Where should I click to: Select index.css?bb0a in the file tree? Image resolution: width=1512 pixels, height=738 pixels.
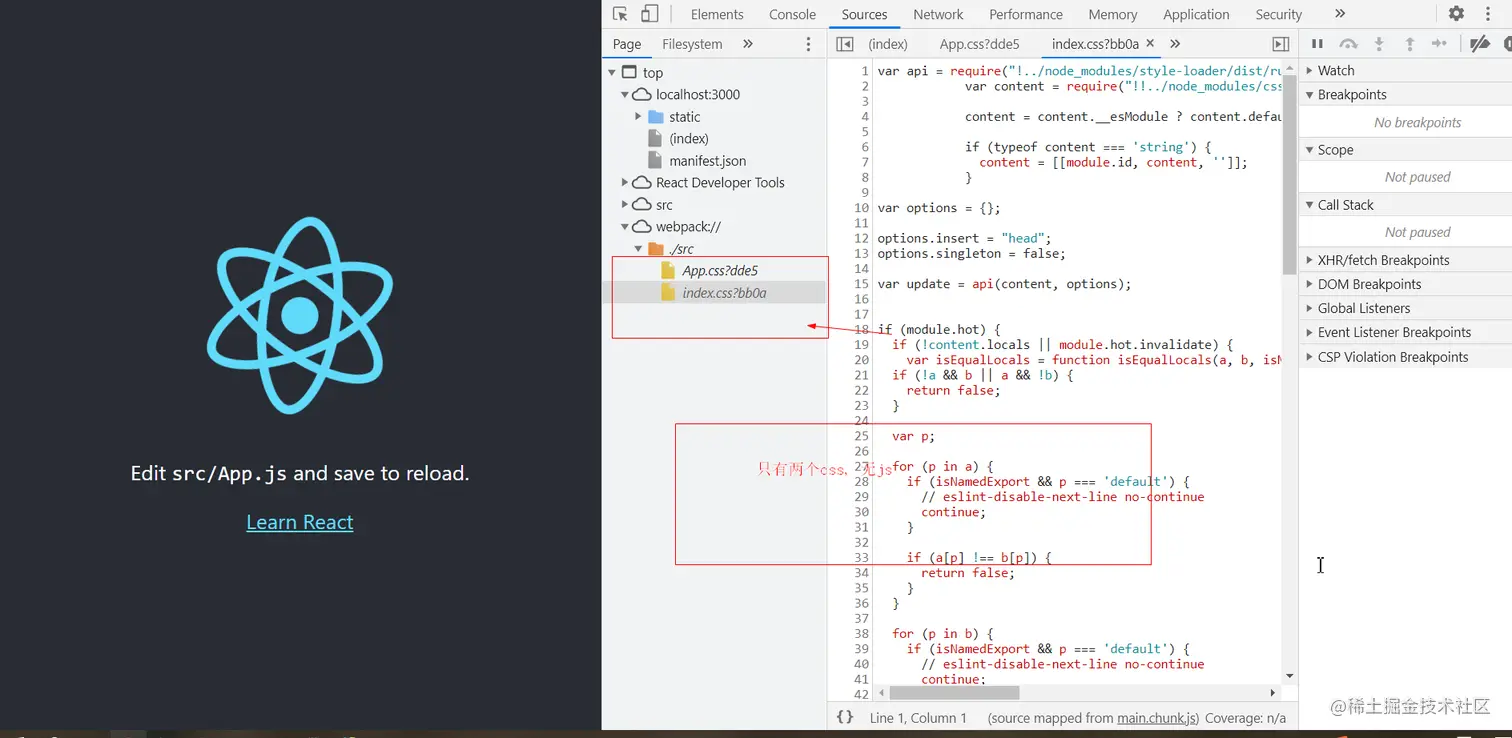click(x=724, y=293)
